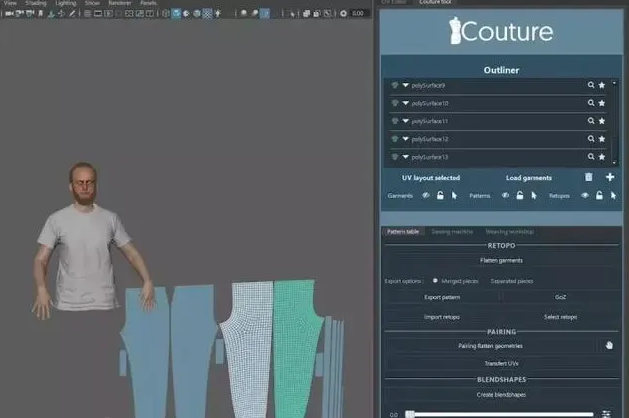629x418 pixels.
Task: Click Transfert UVs button
Action: (501, 363)
